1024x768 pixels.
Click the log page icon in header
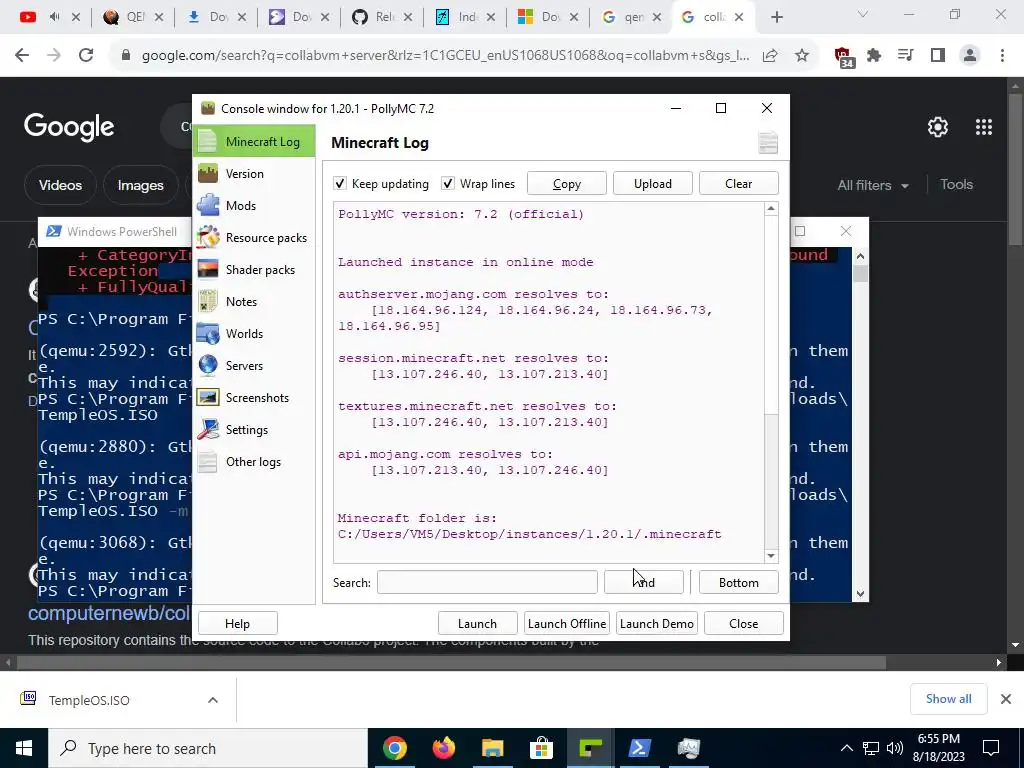[768, 142]
